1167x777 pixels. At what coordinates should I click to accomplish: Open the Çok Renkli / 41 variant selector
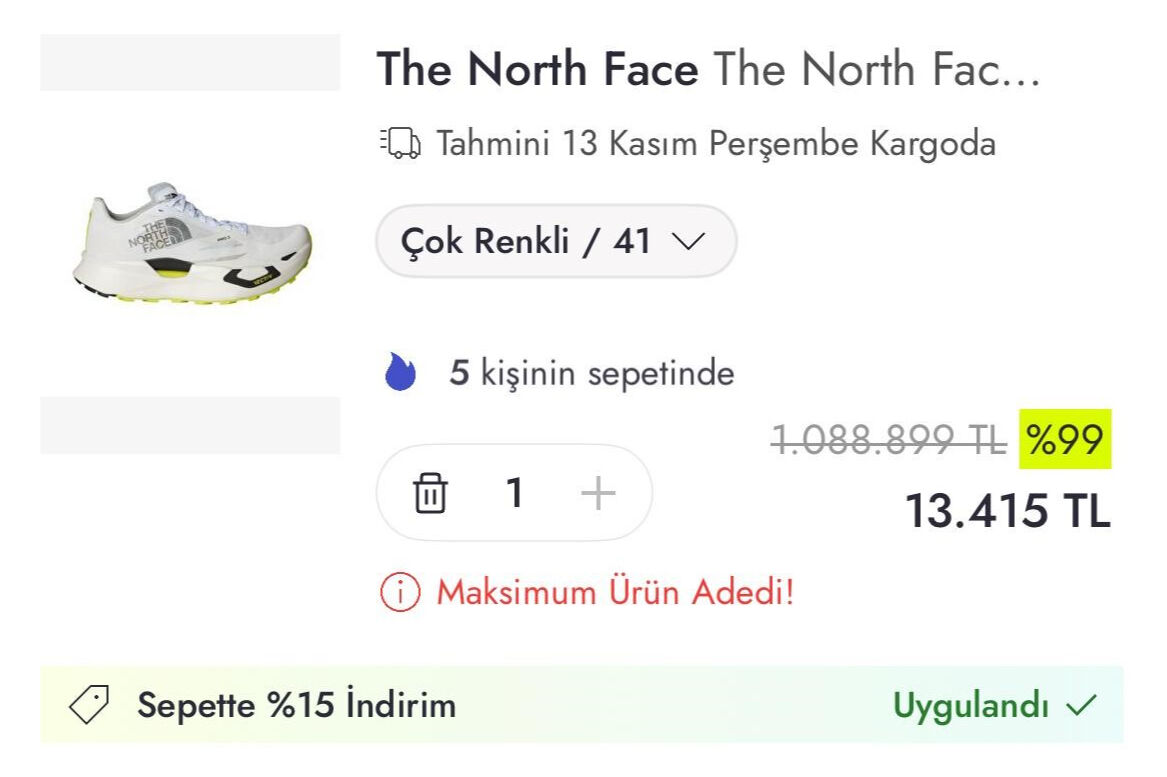(556, 241)
